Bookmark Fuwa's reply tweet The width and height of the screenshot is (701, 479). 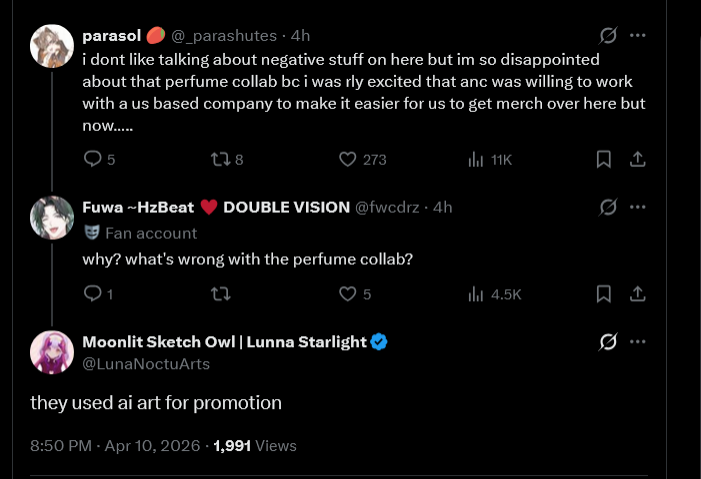[604, 294]
